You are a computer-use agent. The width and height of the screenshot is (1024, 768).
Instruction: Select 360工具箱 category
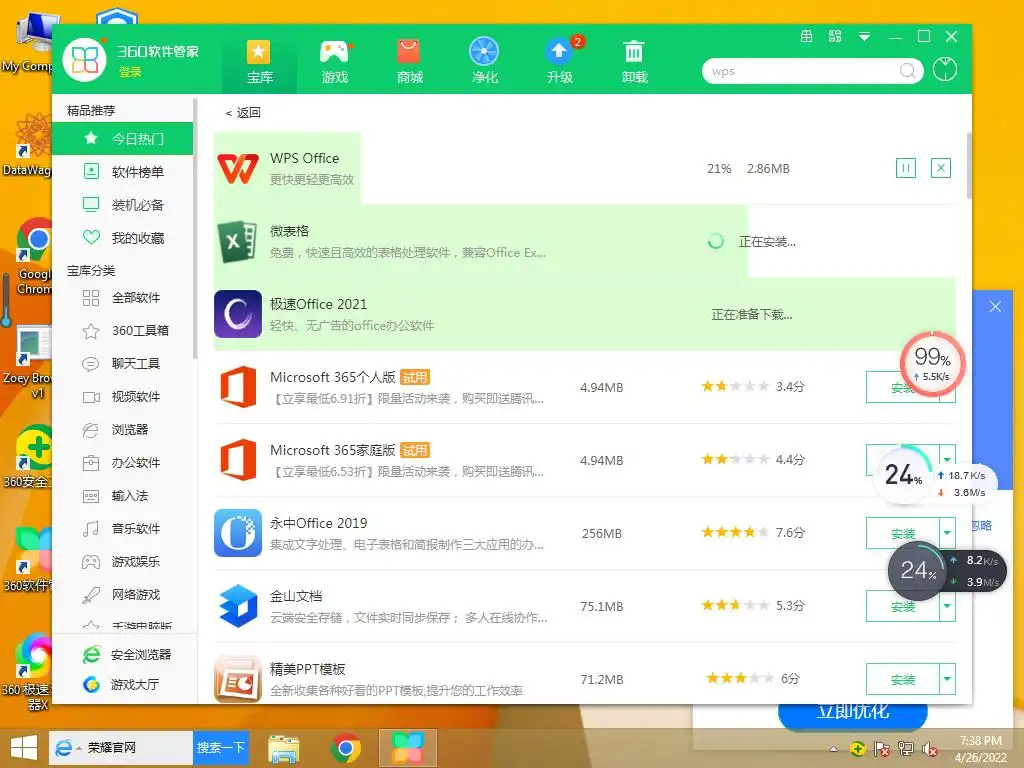[x=123, y=330]
